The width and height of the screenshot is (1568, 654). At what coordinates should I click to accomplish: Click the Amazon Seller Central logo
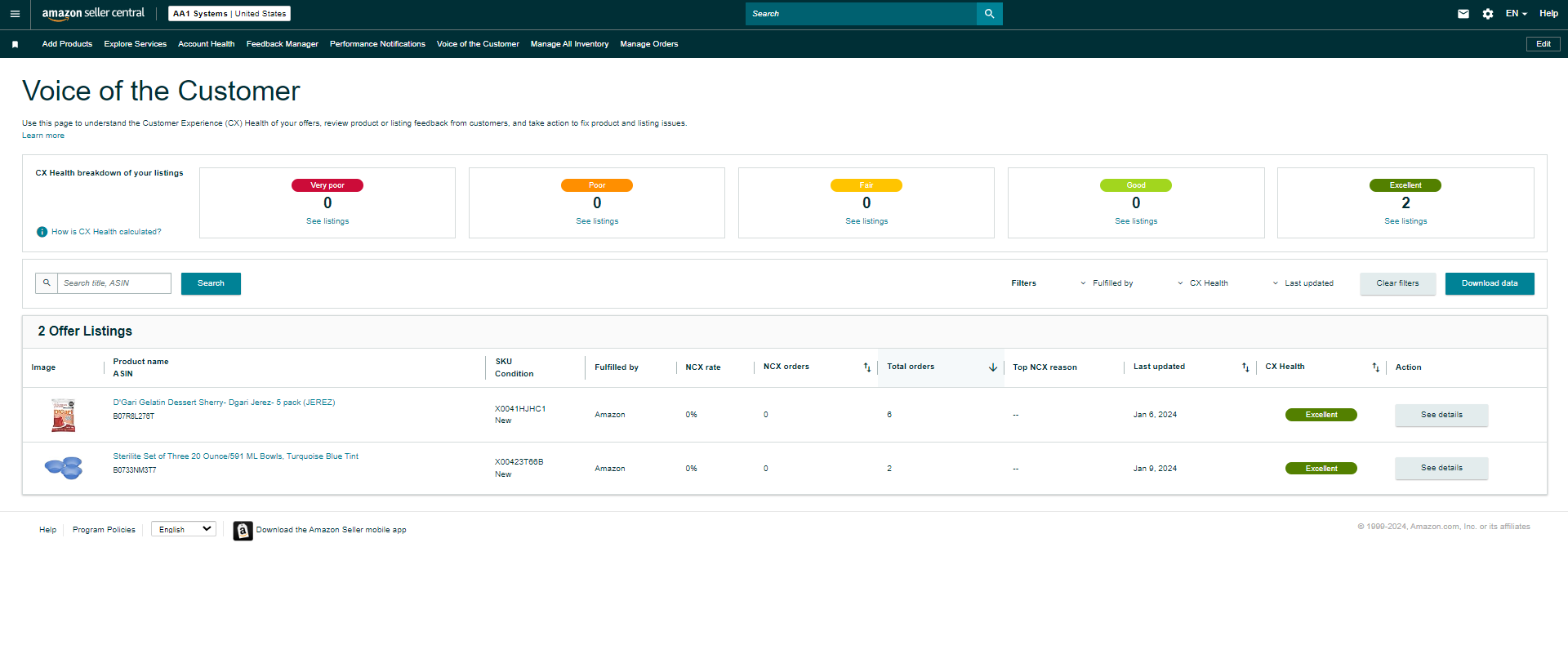point(93,14)
